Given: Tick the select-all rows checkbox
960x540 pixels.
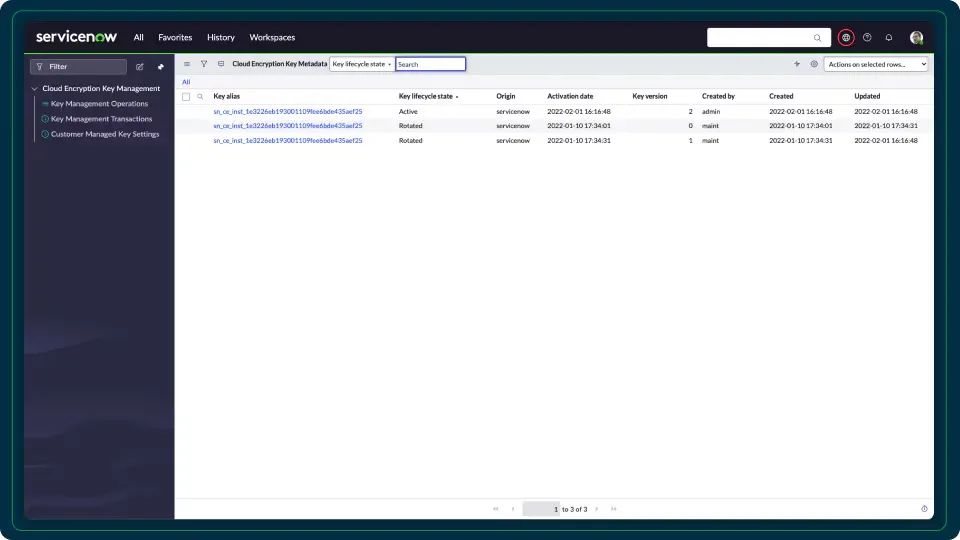Looking at the screenshot, I should tap(186, 97).
